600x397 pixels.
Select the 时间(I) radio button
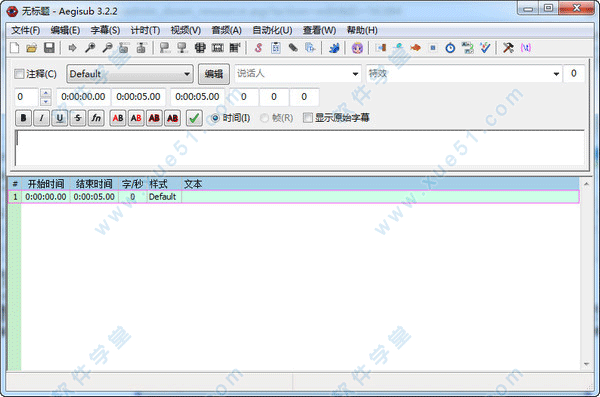click(215, 118)
